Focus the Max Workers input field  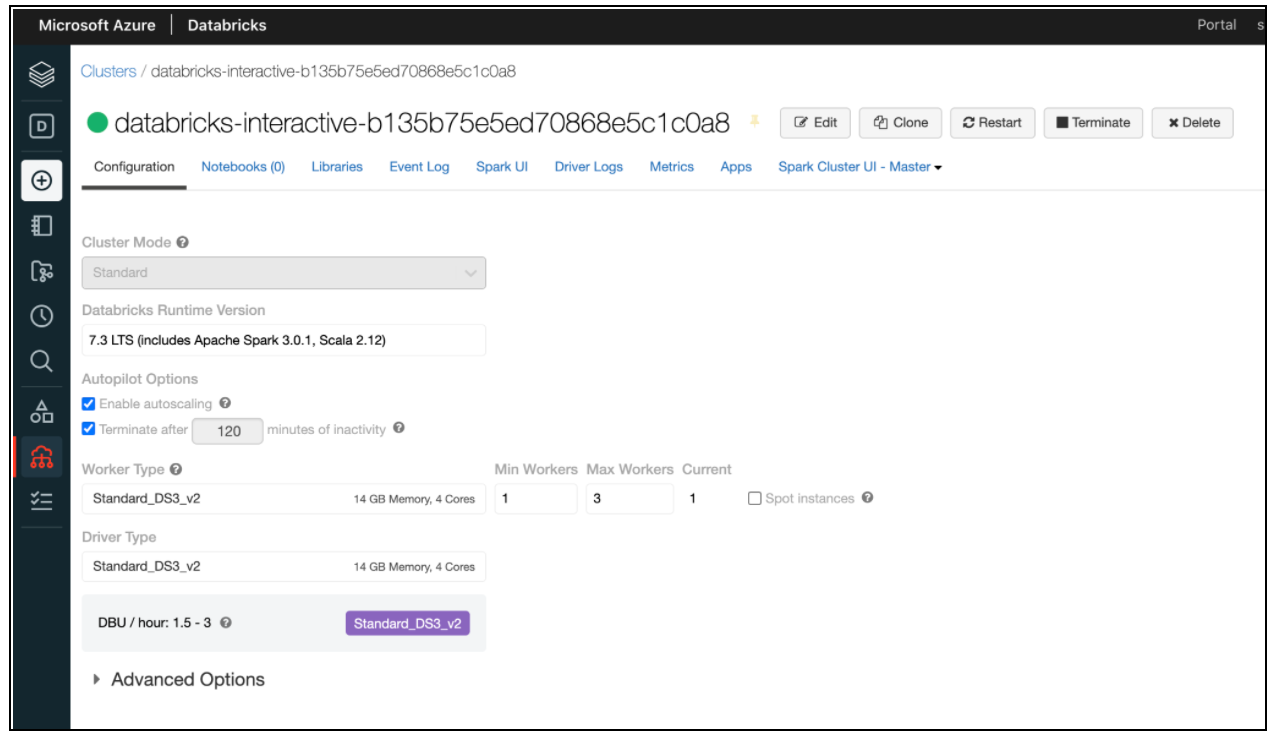[x=630, y=498]
